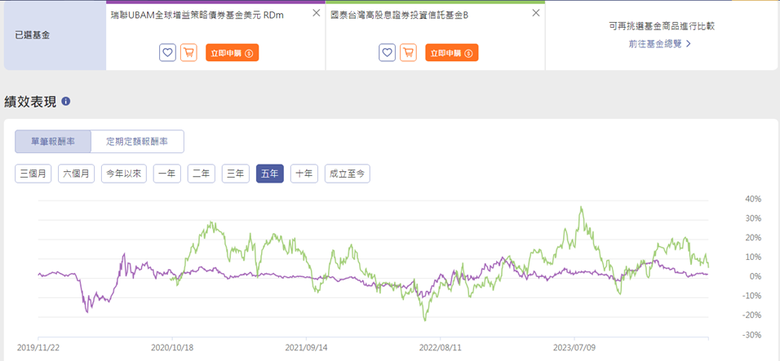Remove the 國泰台灣高股息 fund from comparison
Image resolution: width=780 pixels, height=361 pixels.
(536, 13)
